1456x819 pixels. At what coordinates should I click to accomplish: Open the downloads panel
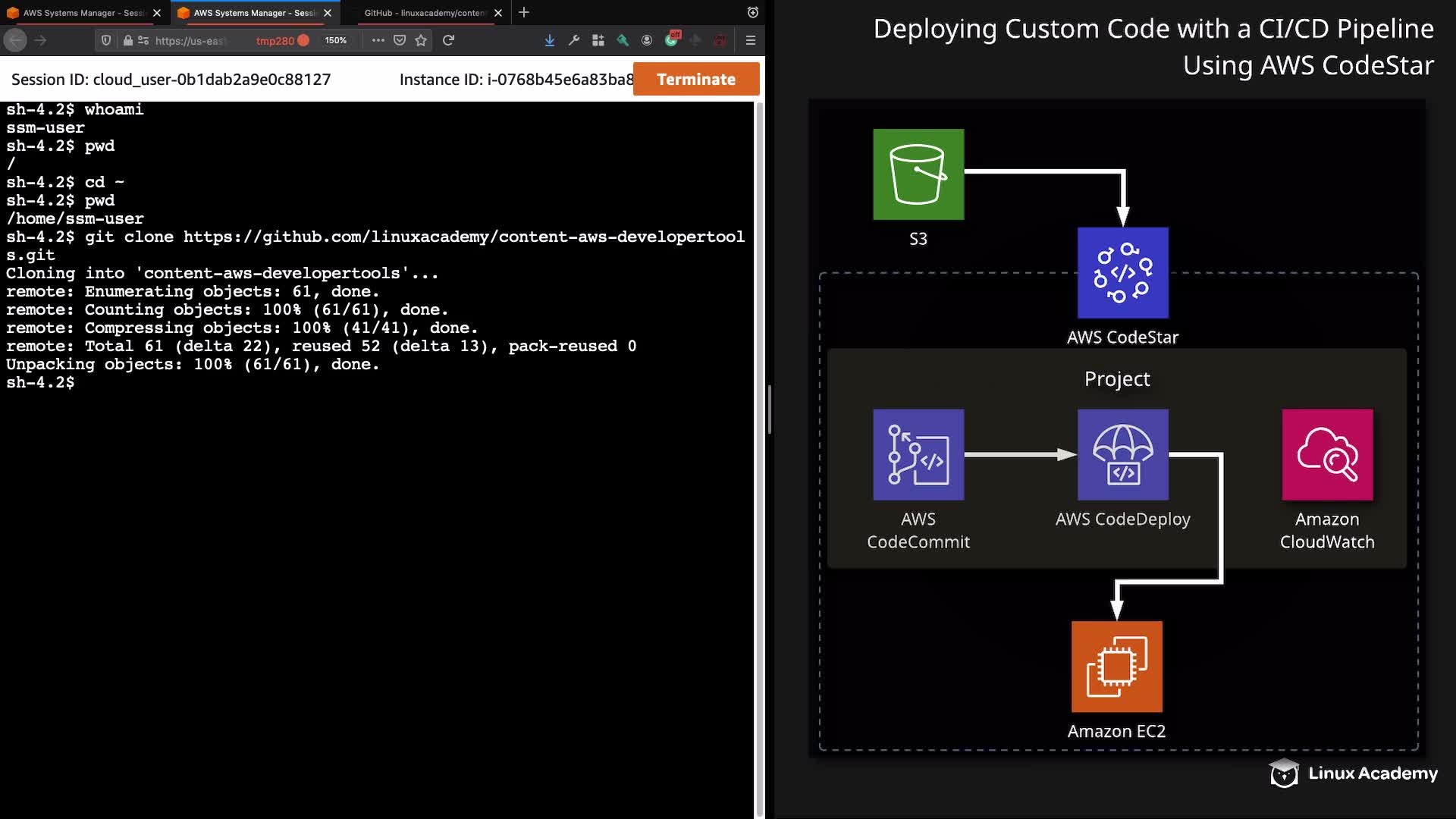pyautogui.click(x=550, y=40)
